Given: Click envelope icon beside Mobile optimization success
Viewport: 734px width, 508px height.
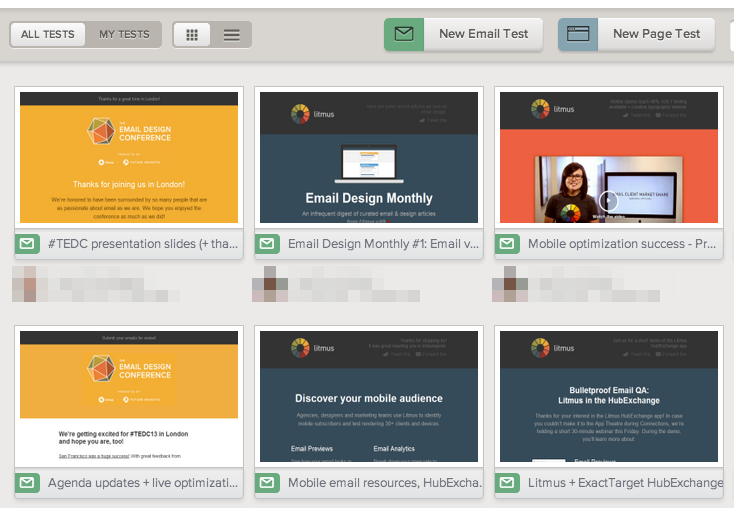Looking at the screenshot, I should (507, 244).
